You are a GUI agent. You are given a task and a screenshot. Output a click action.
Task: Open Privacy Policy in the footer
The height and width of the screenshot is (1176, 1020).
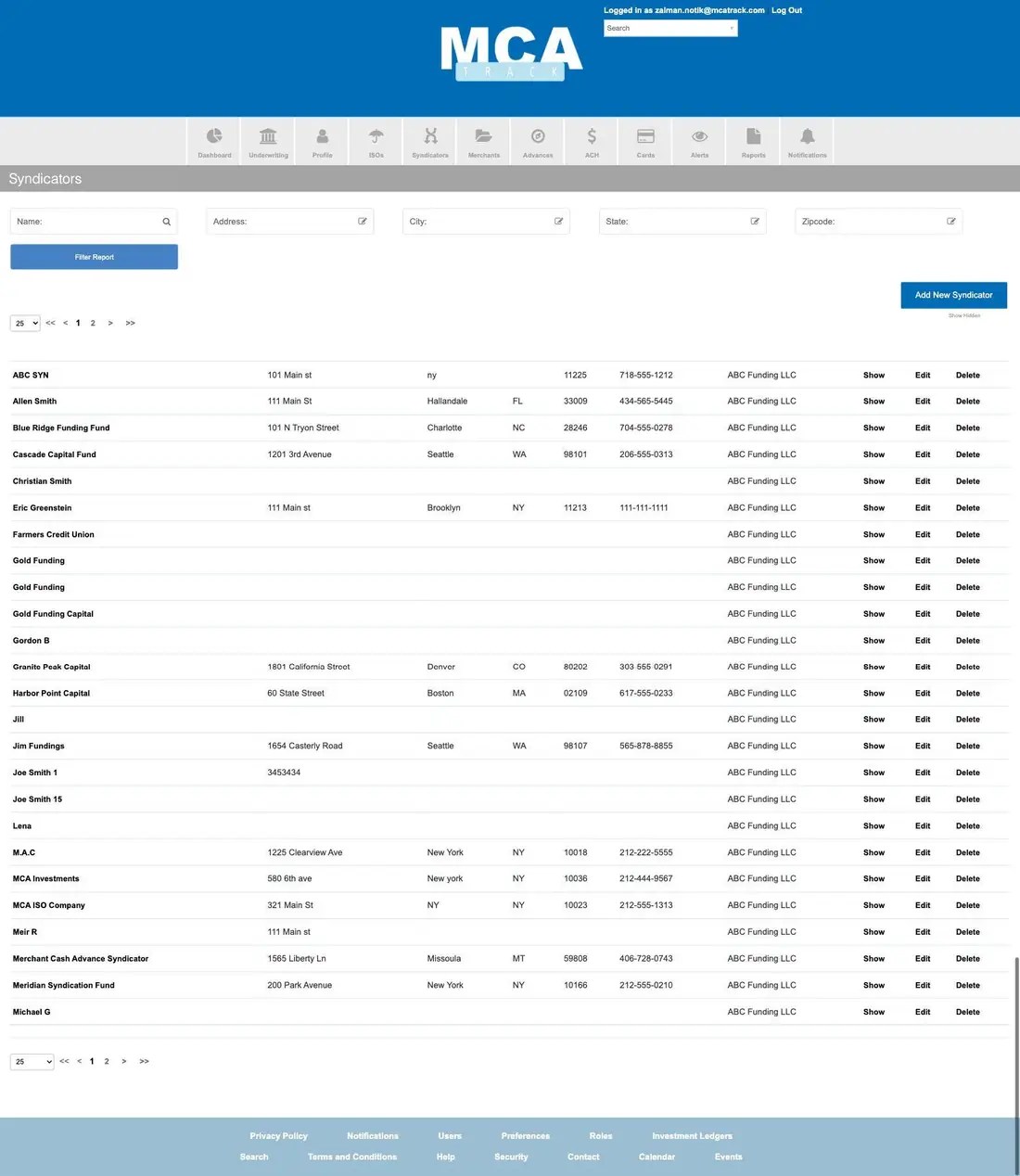278,1136
